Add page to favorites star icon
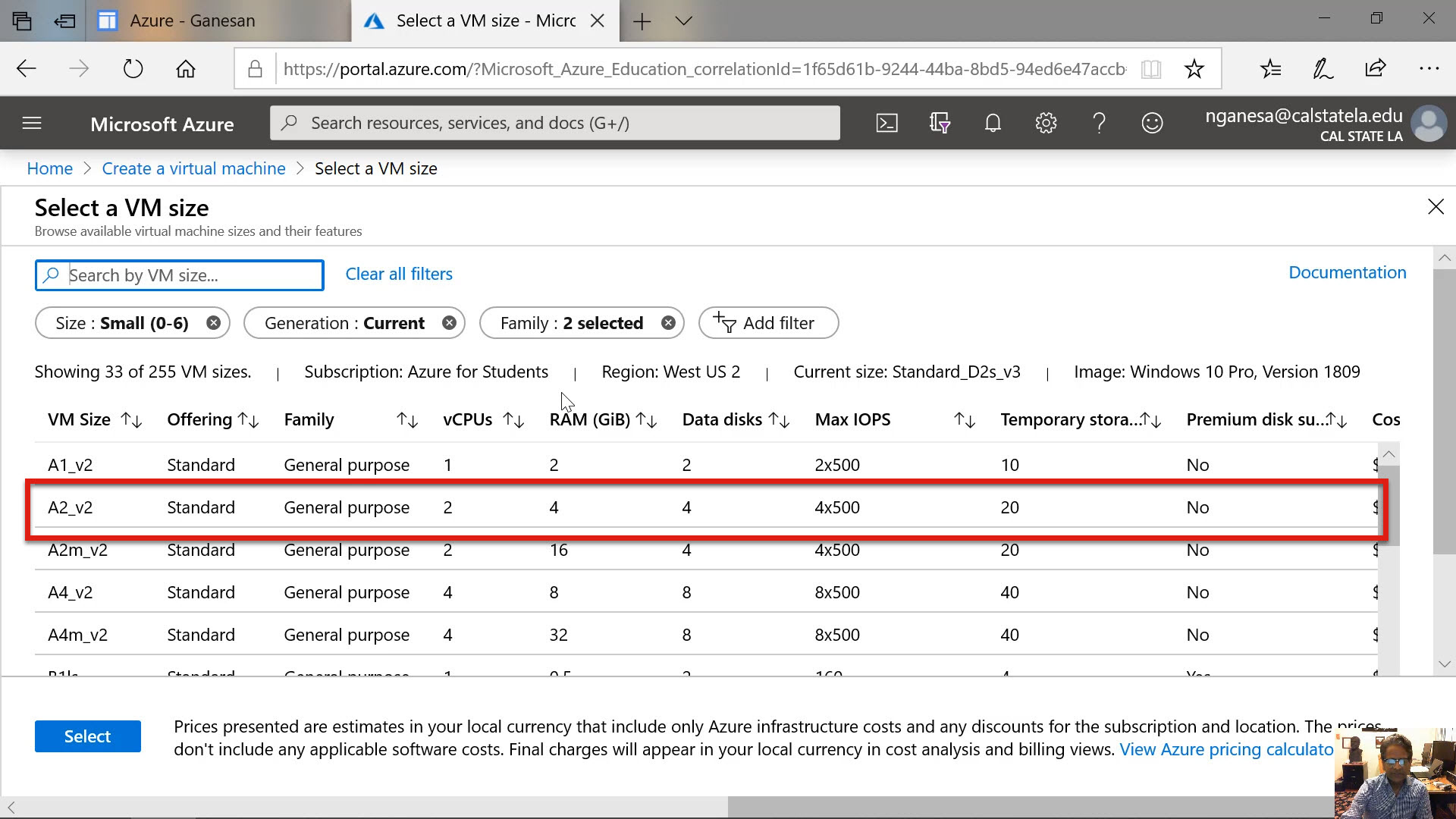The width and height of the screenshot is (1456, 819). point(1194,69)
